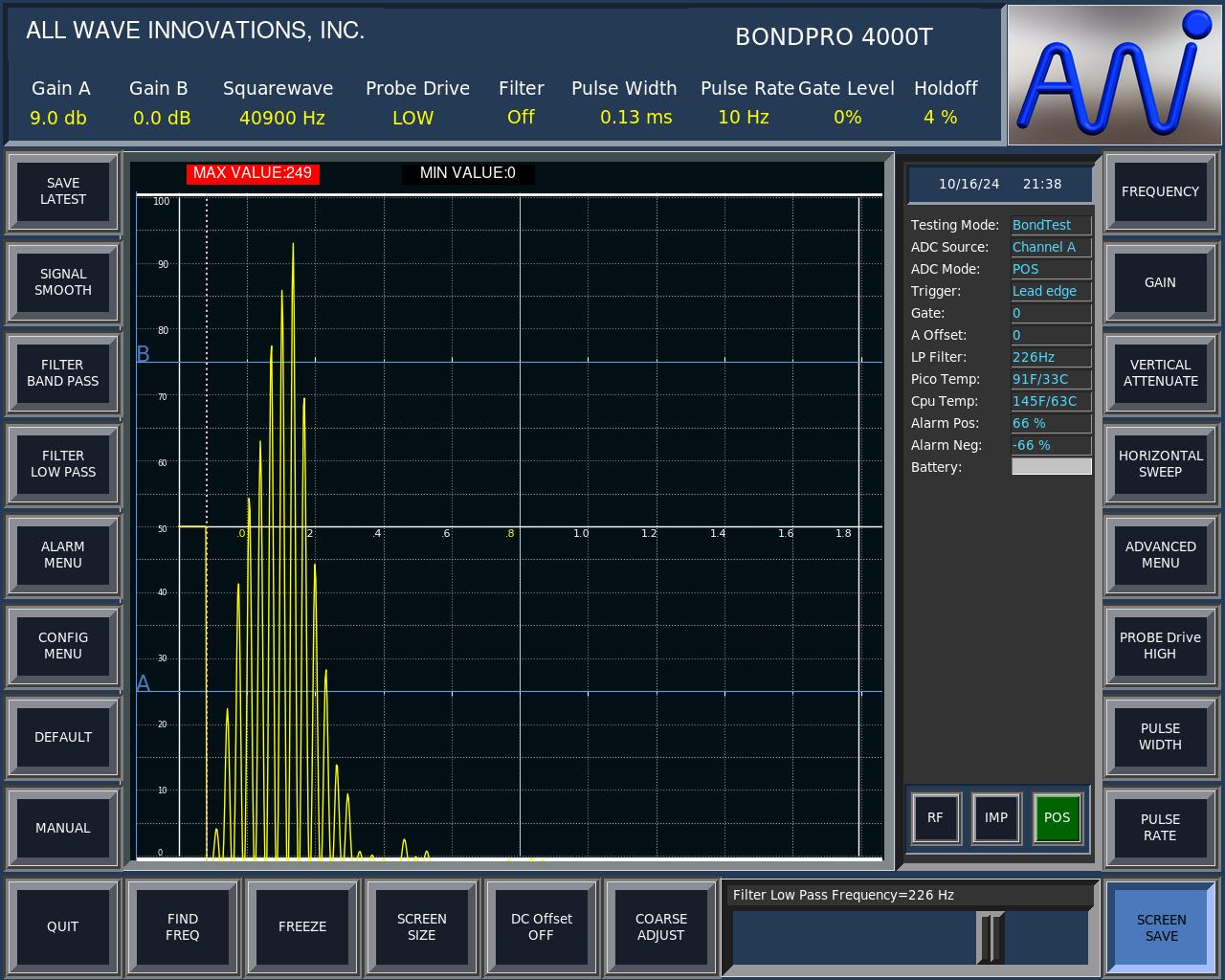The width and height of the screenshot is (1225, 980).
Task: Click the Pico Temp 91F/33C field
Action: [x=1051, y=379]
